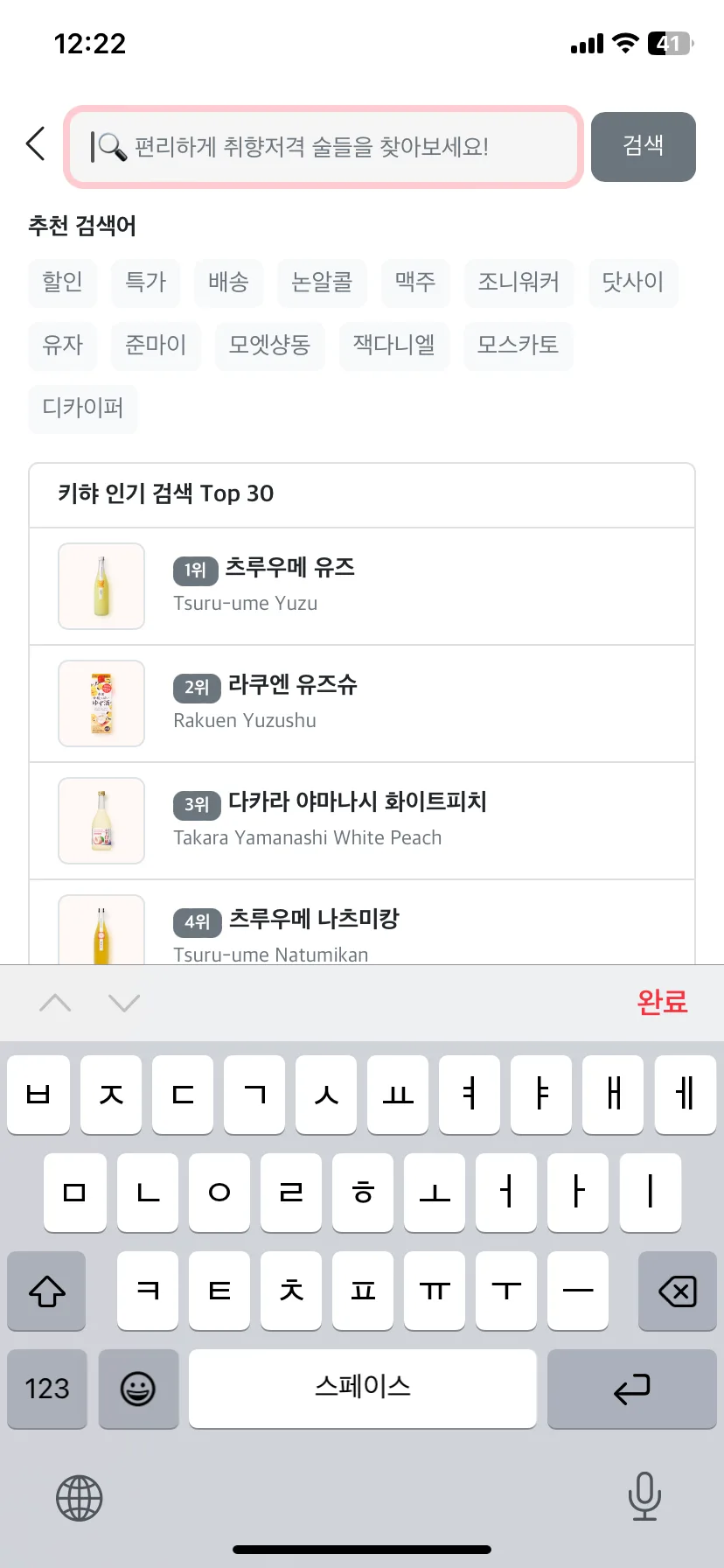The image size is (724, 1568).
Task: Toggle the keyboard shift key
Action: [46, 1291]
